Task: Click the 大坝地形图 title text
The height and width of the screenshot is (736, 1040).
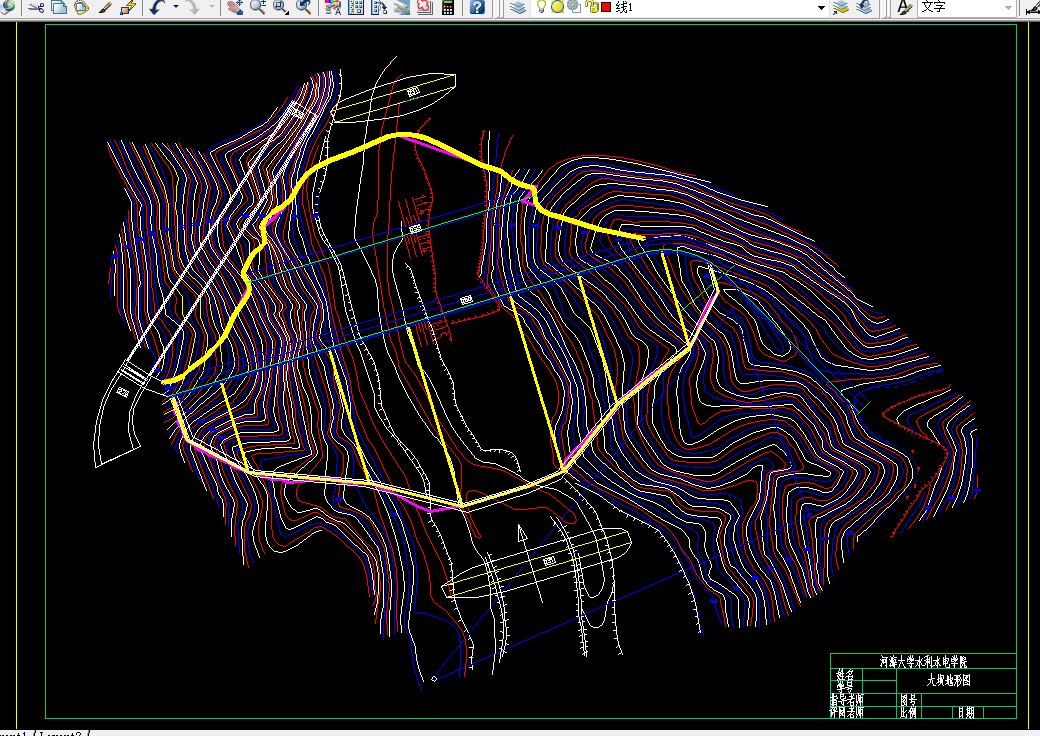Action: coord(948,680)
